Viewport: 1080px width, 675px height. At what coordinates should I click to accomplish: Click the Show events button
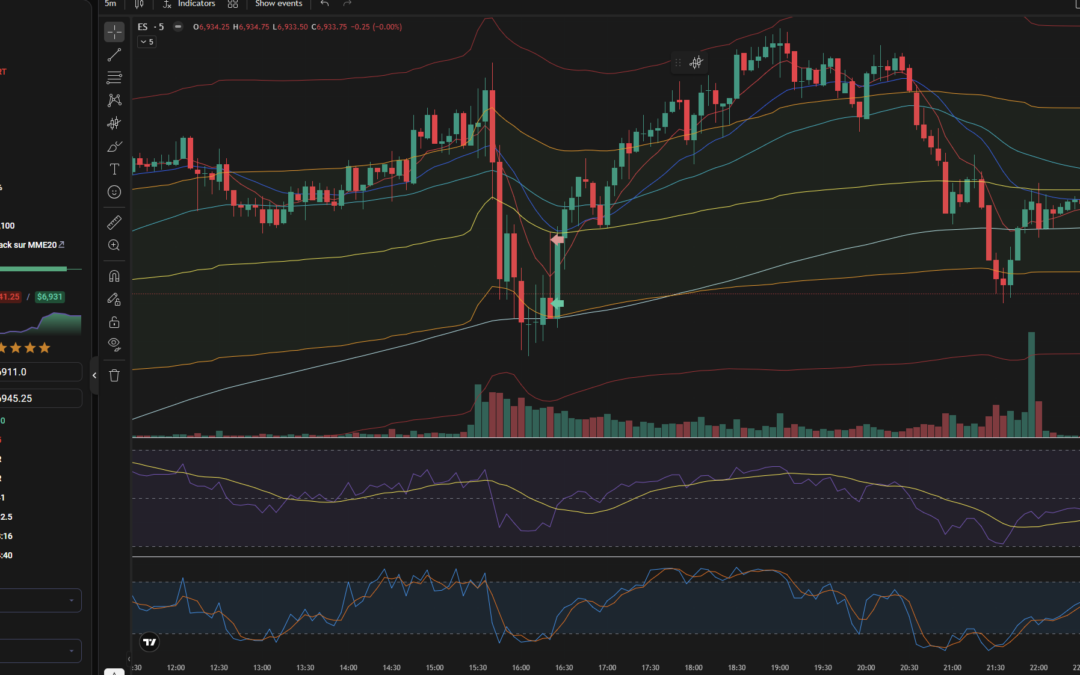coord(277,4)
